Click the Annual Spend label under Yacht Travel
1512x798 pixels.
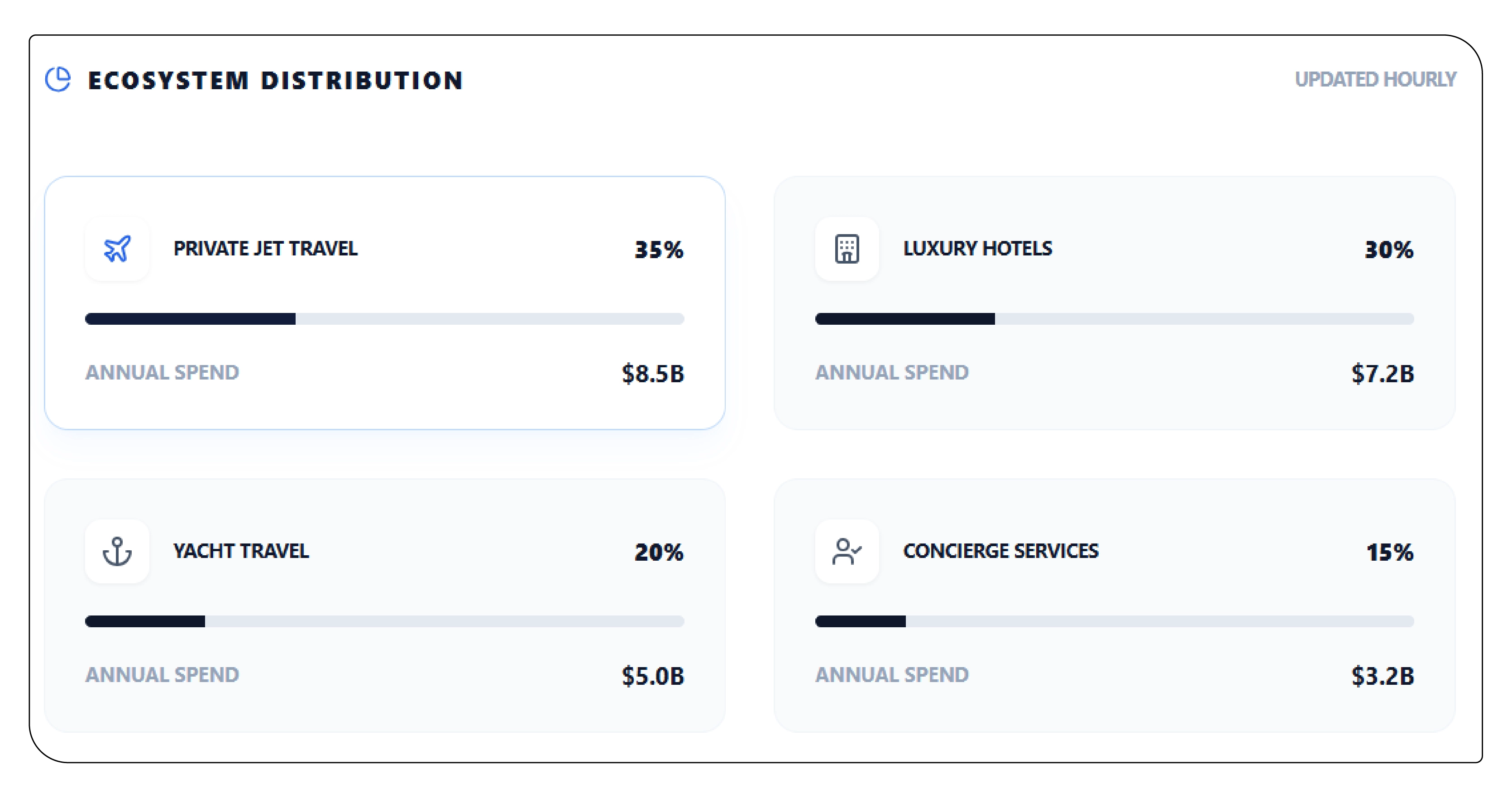[162, 675]
